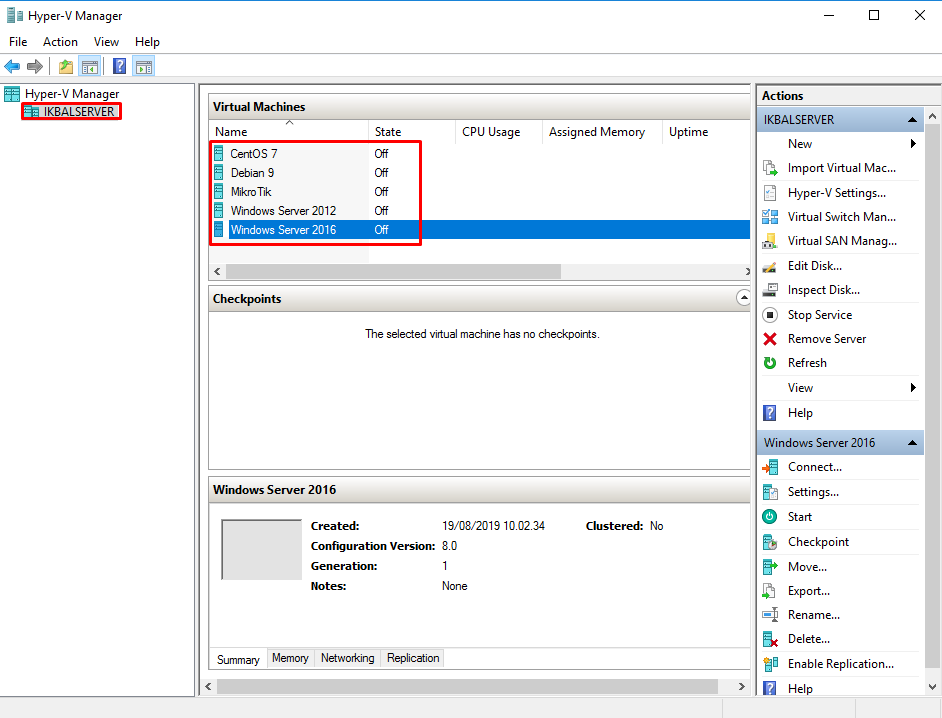Click the virtual machine list horizontal scrollbar
The image size is (942, 718).
coord(393,272)
